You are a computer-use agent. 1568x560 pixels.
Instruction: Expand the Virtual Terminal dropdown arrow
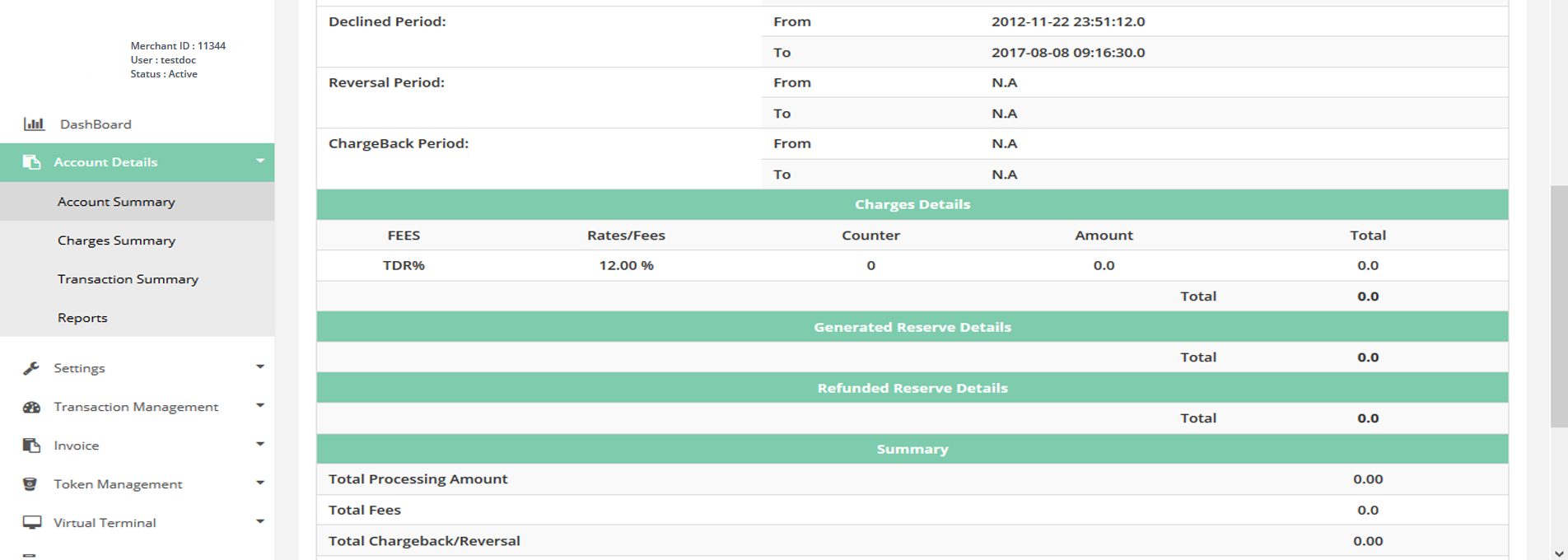260,522
